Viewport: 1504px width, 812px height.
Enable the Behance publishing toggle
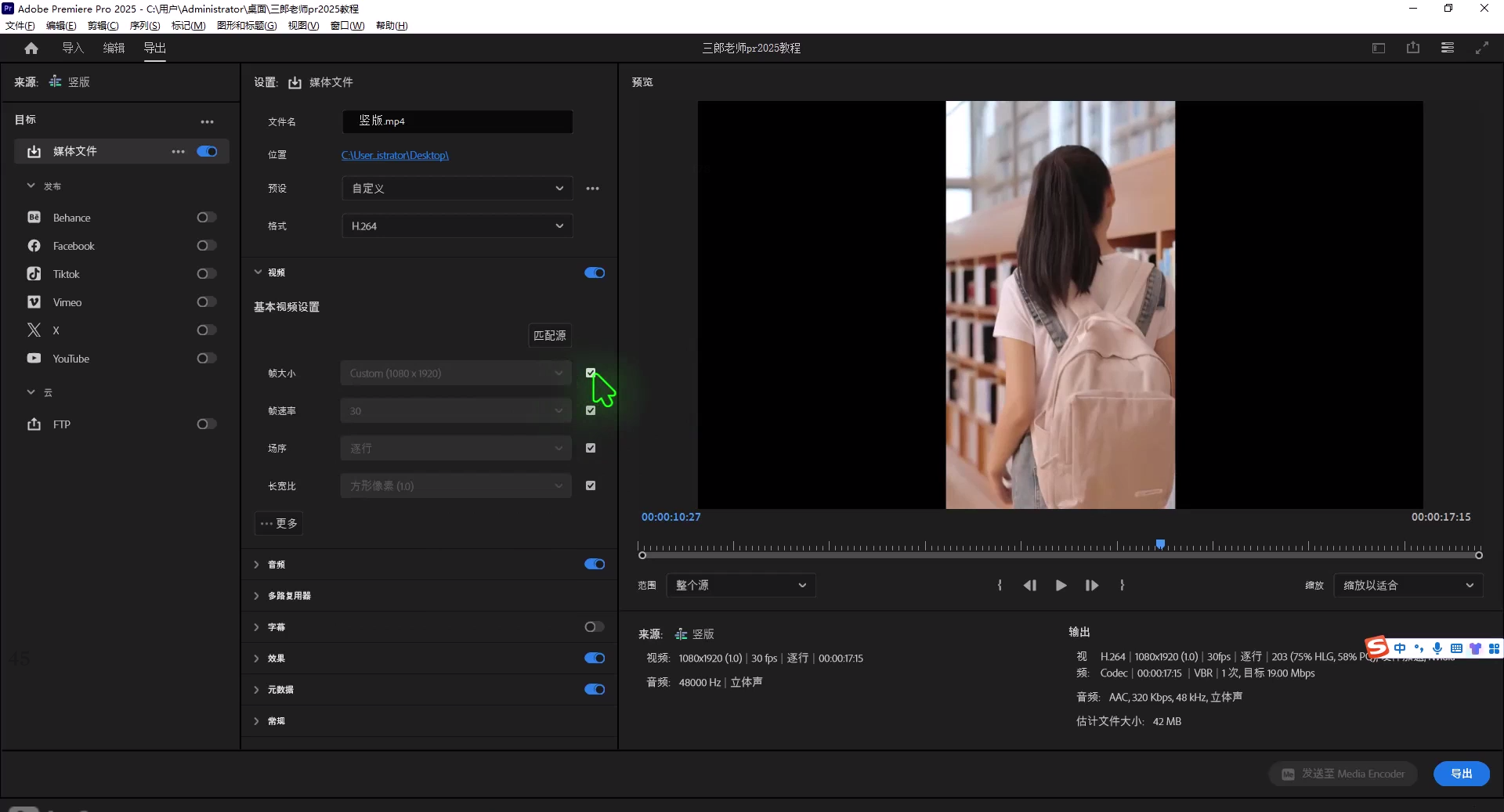[207, 218]
